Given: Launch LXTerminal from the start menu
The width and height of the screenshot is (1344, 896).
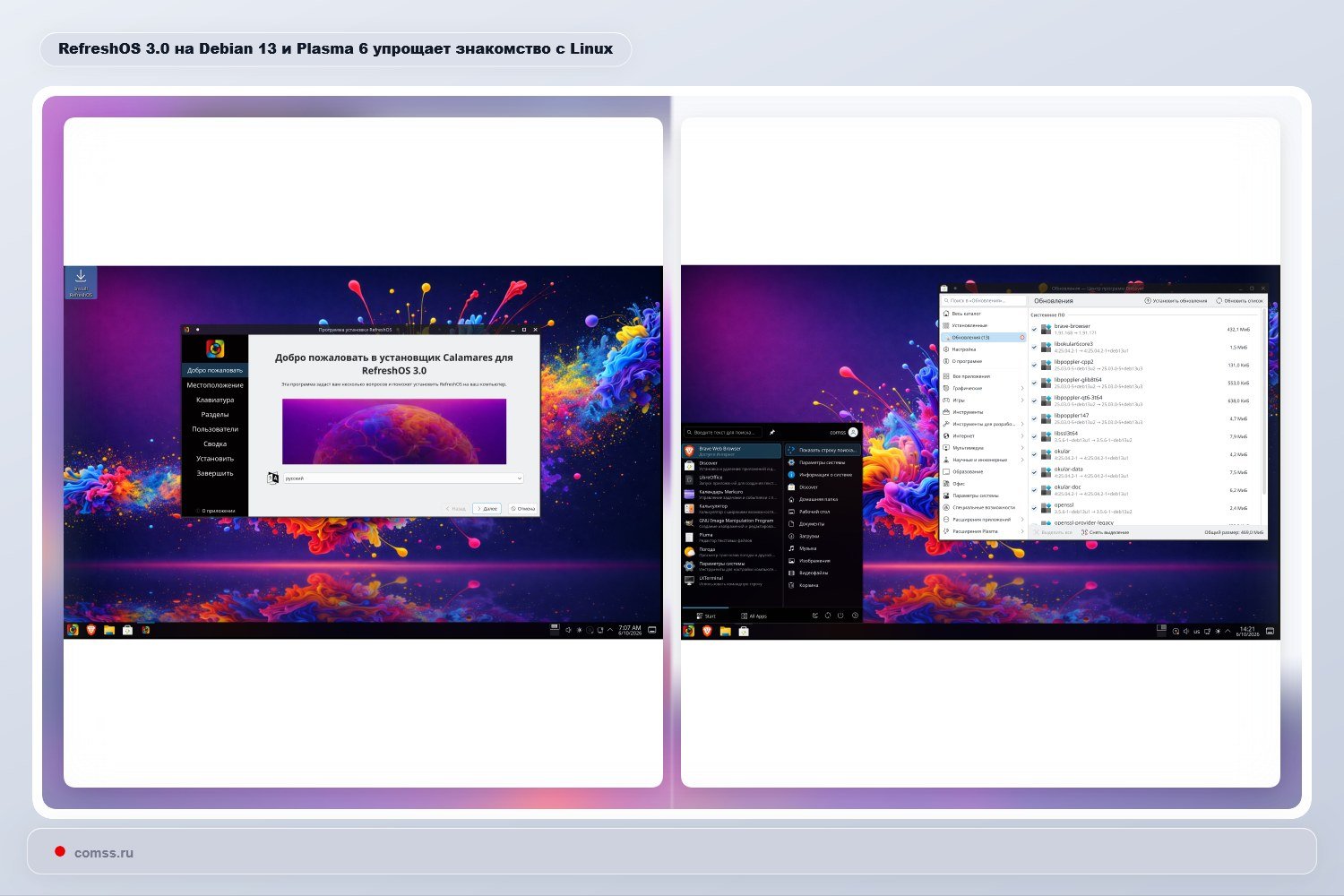Looking at the screenshot, I should (732, 581).
